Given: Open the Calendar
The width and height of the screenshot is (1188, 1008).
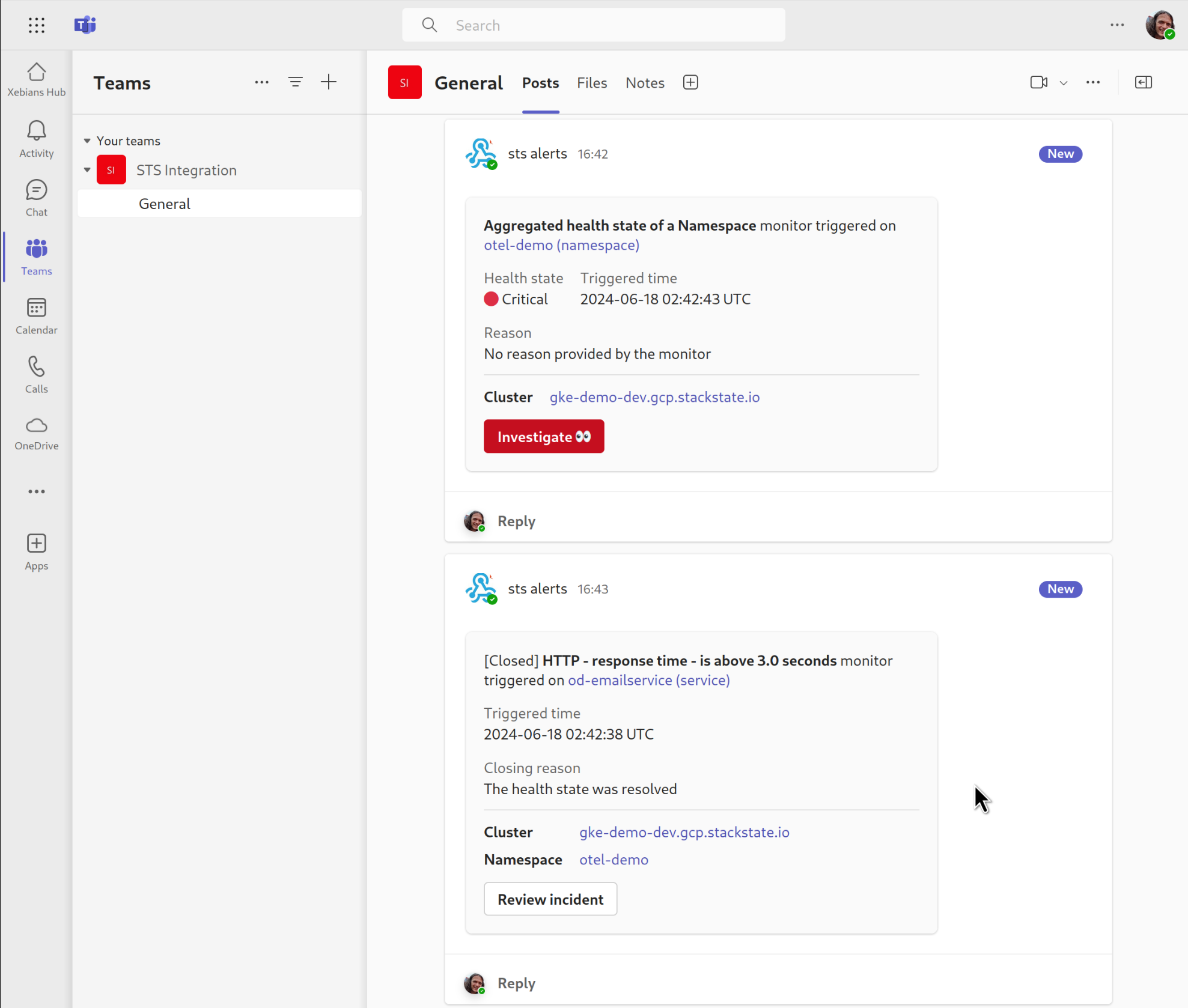Looking at the screenshot, I should [36, 315].
